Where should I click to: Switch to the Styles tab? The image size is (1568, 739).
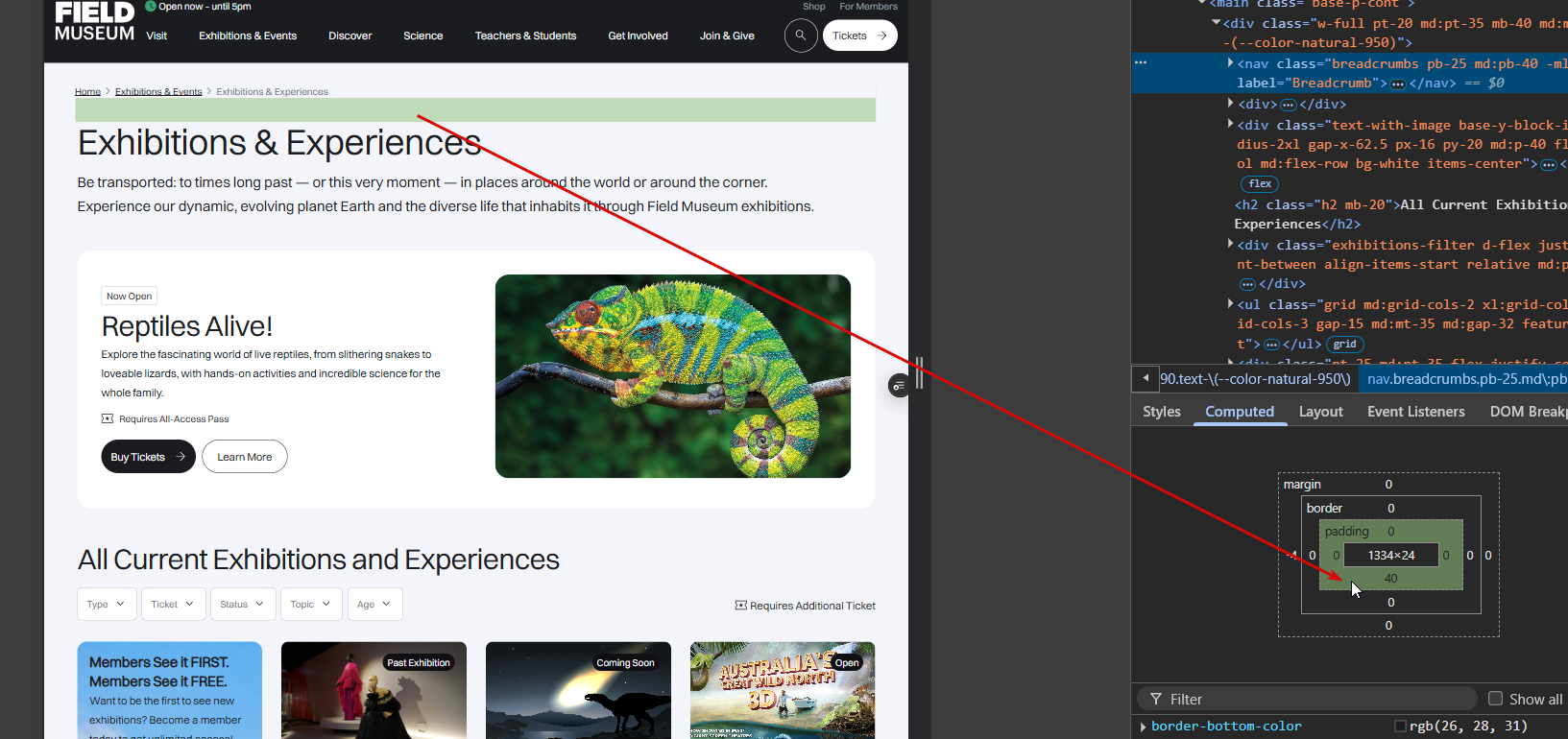[1162, 412]
